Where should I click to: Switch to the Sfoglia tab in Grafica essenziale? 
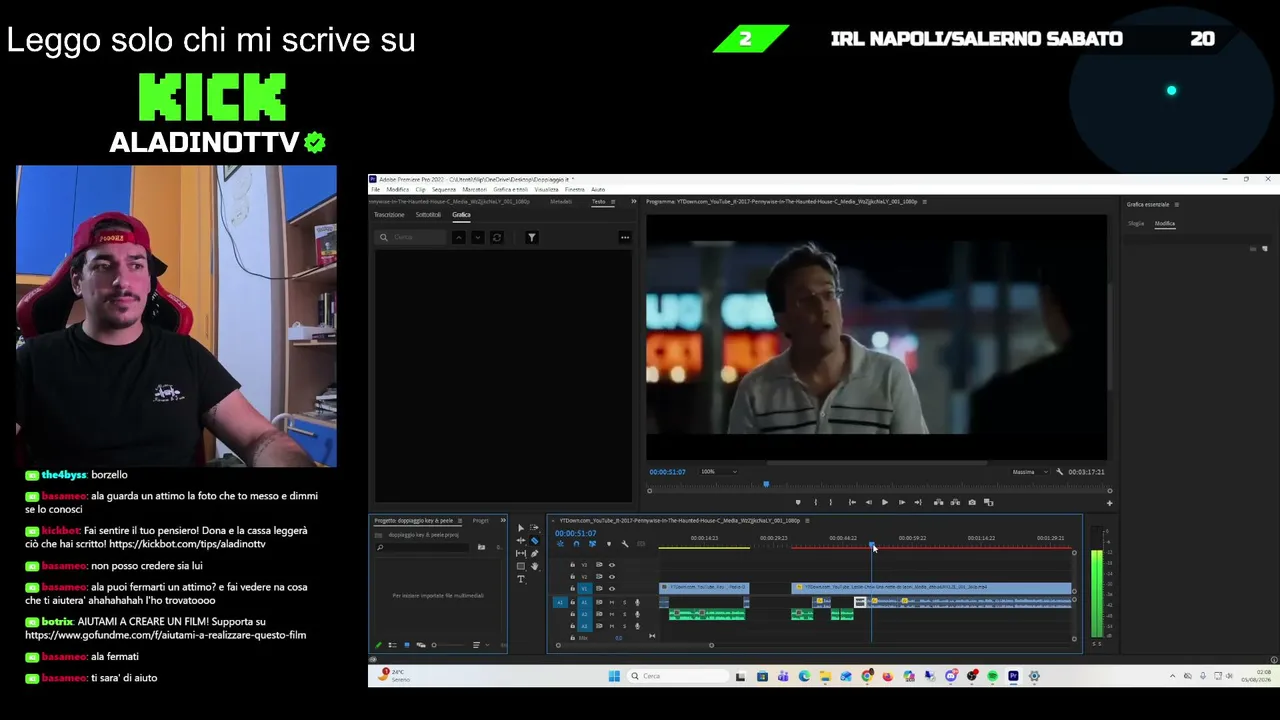pyautogui.click(x=1136, y=224)
